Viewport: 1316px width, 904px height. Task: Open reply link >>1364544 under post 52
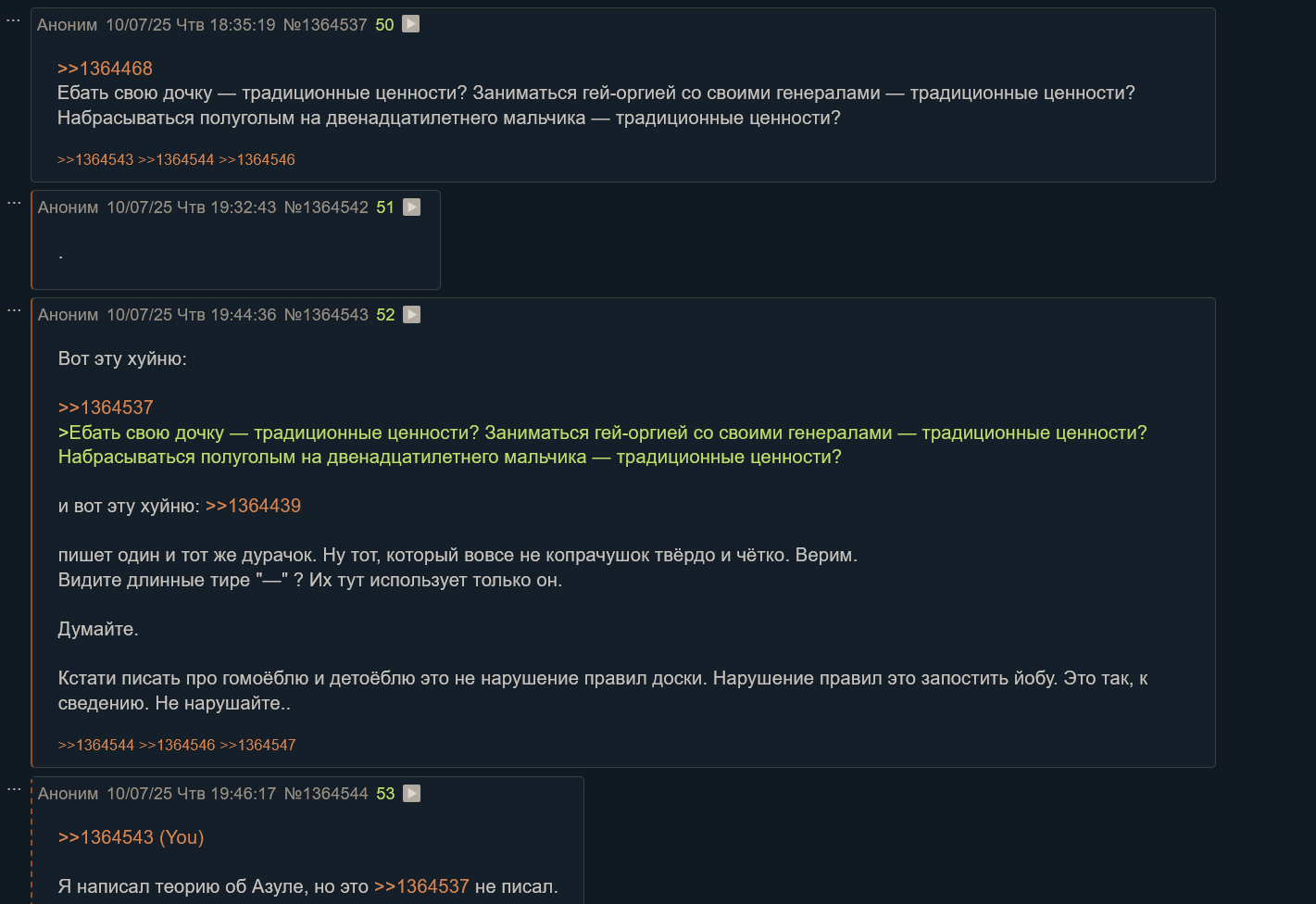[x=96, y=746]
